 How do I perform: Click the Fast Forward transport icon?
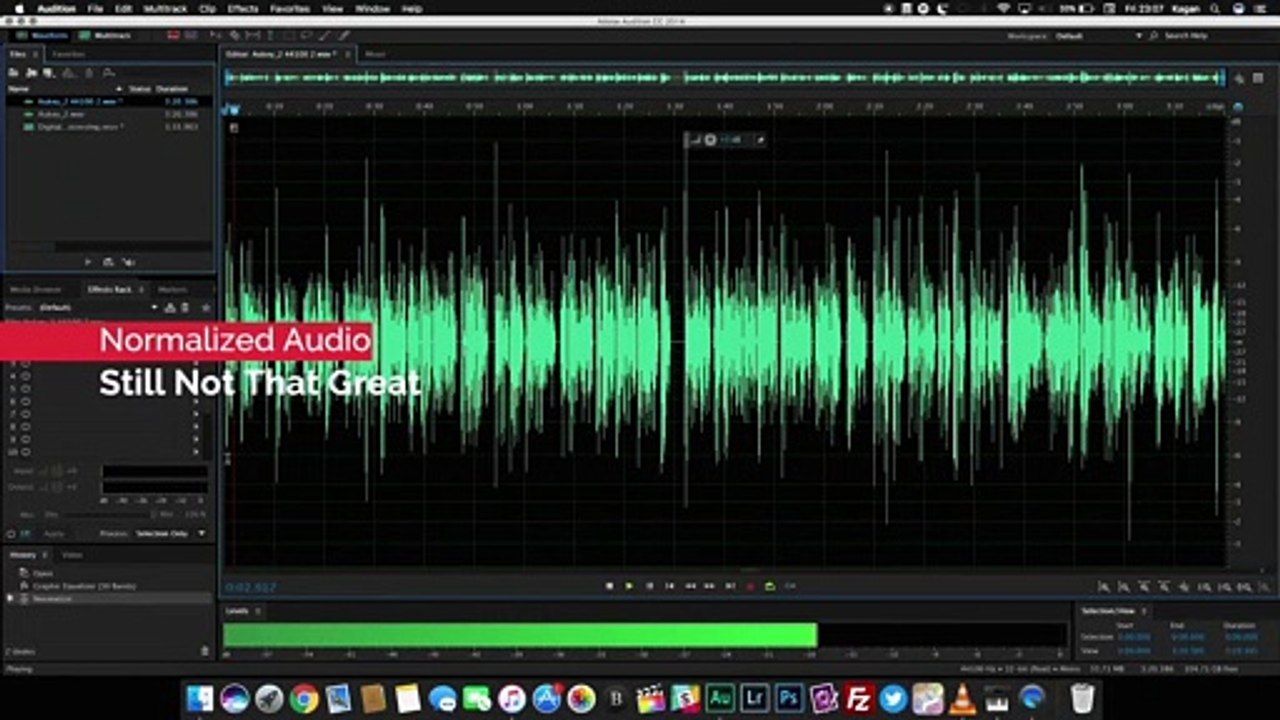(x=710, y=585)
